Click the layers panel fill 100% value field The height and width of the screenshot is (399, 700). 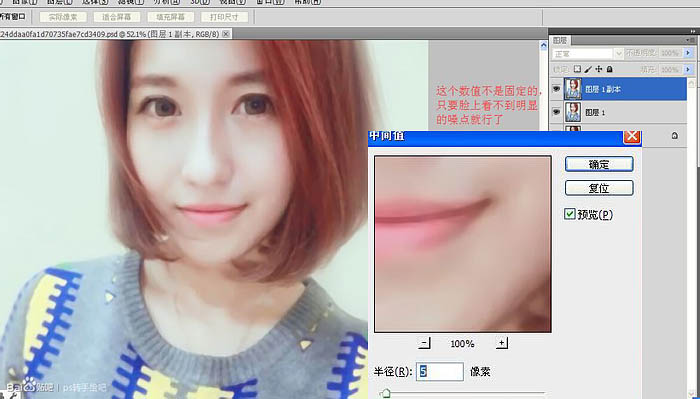[670, 69]
